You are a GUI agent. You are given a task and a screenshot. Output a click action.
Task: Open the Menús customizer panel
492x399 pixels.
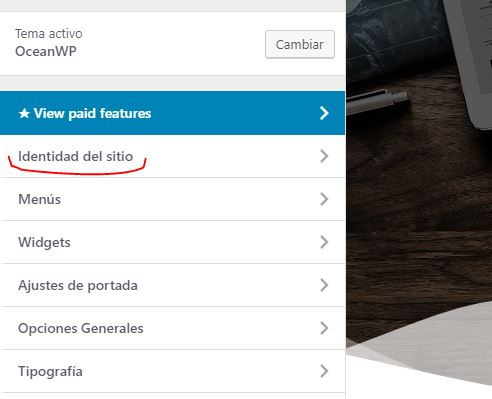[172, 199]
